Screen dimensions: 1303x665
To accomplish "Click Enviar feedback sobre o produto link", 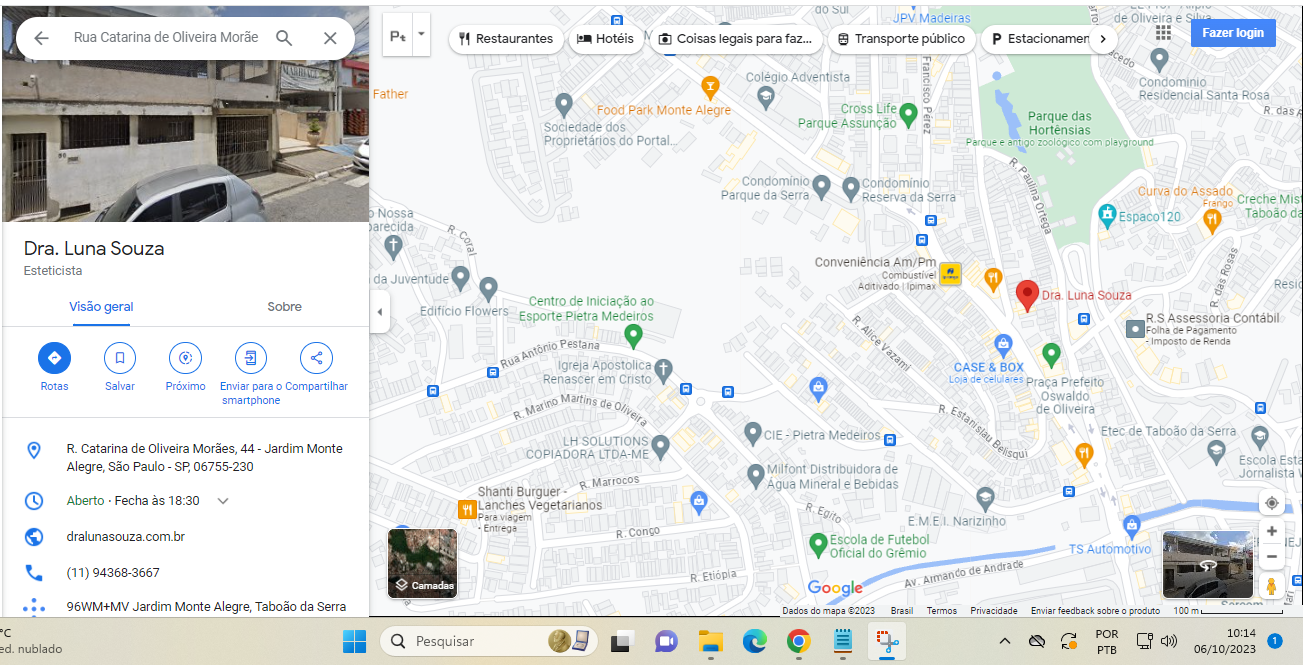I will 1095,610.
